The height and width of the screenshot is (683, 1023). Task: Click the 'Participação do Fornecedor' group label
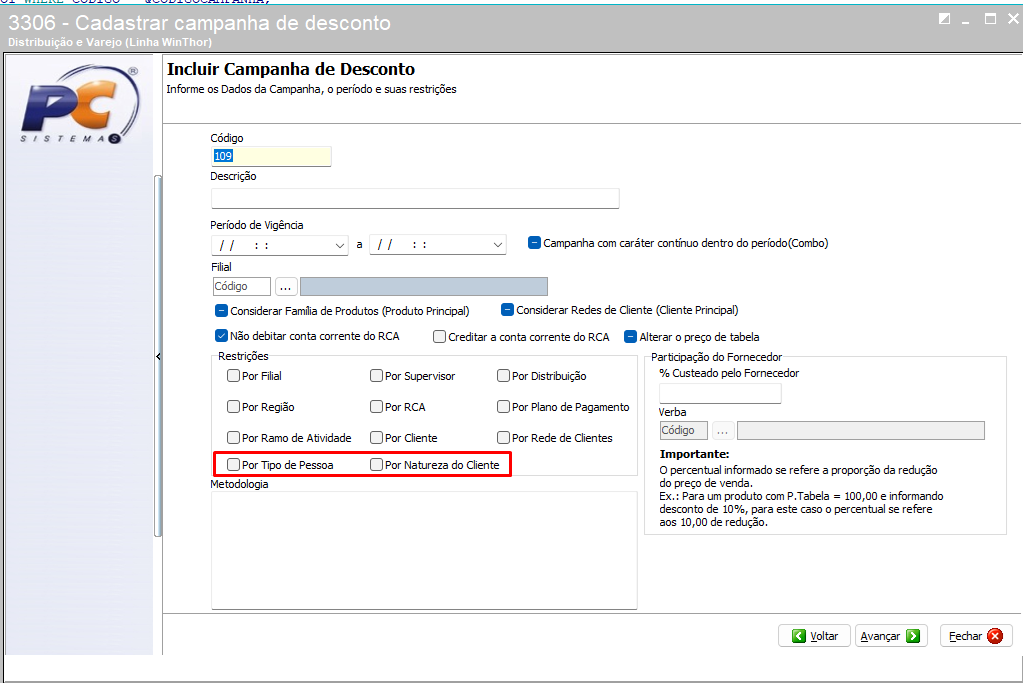(x=716, y=357)
